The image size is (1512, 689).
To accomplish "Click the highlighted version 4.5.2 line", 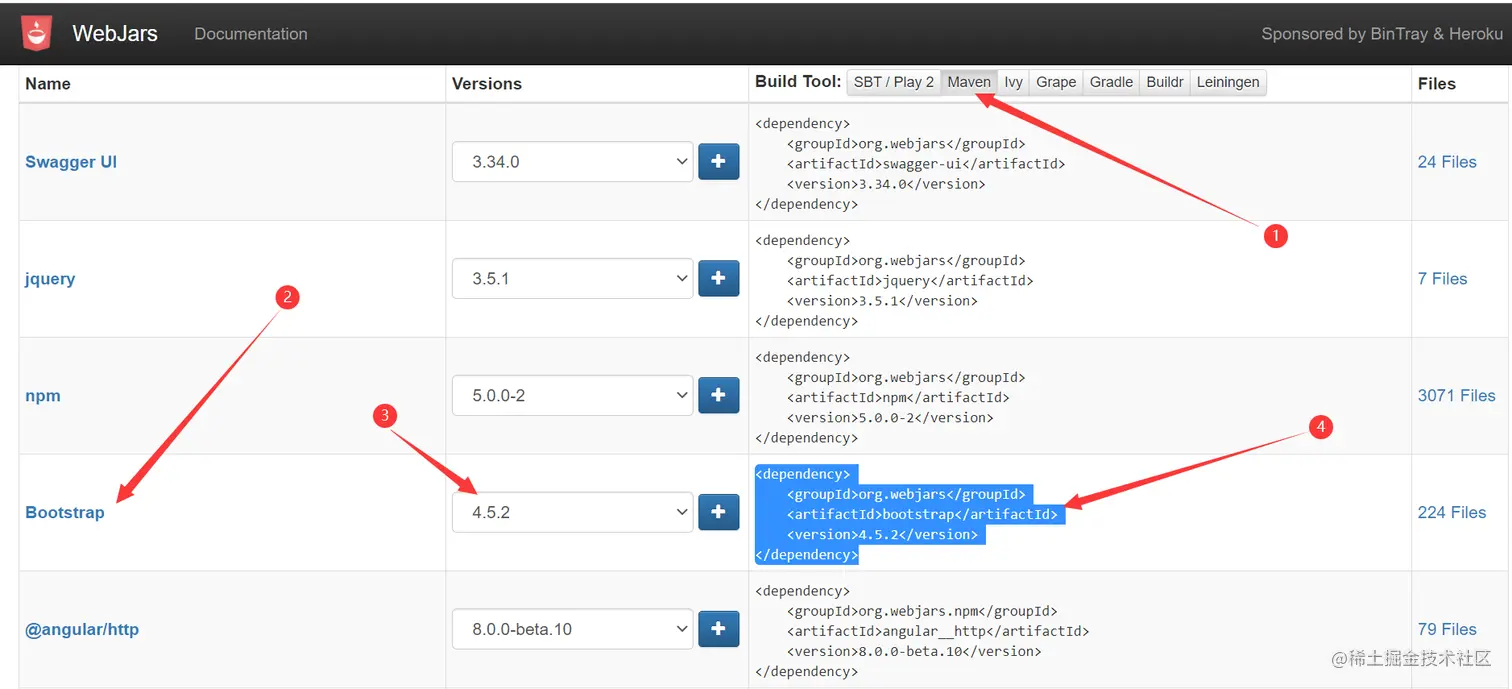I will (882, 534).
